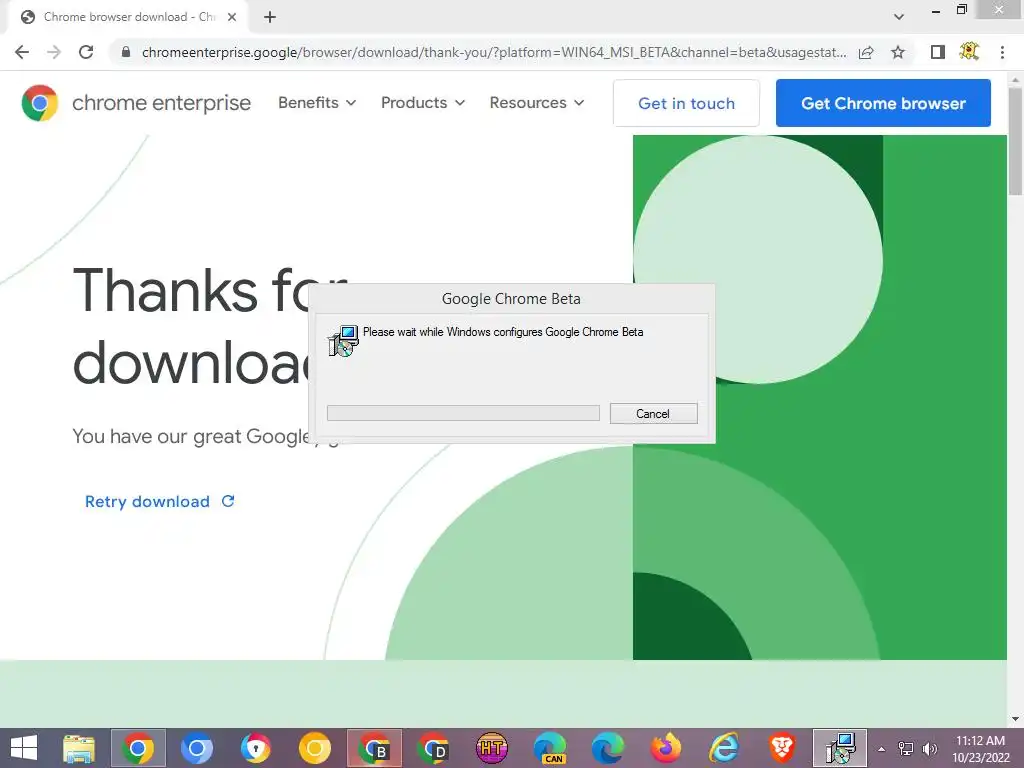Image resolution: width=1024 pixels, height=768 pixels.
Task: Open the HT app in taskbar
Action: (492, 748)
